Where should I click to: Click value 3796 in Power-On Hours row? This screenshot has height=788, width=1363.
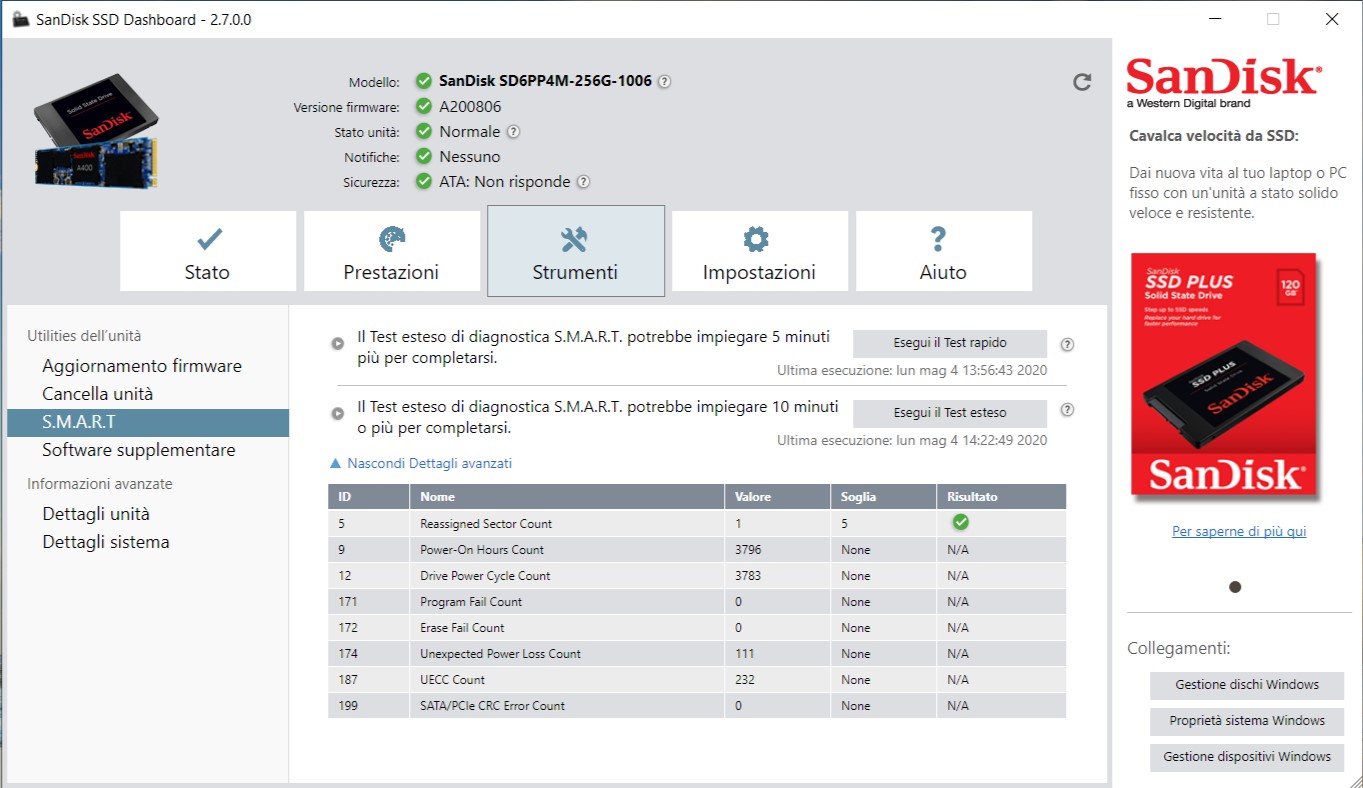coord(748,550)
